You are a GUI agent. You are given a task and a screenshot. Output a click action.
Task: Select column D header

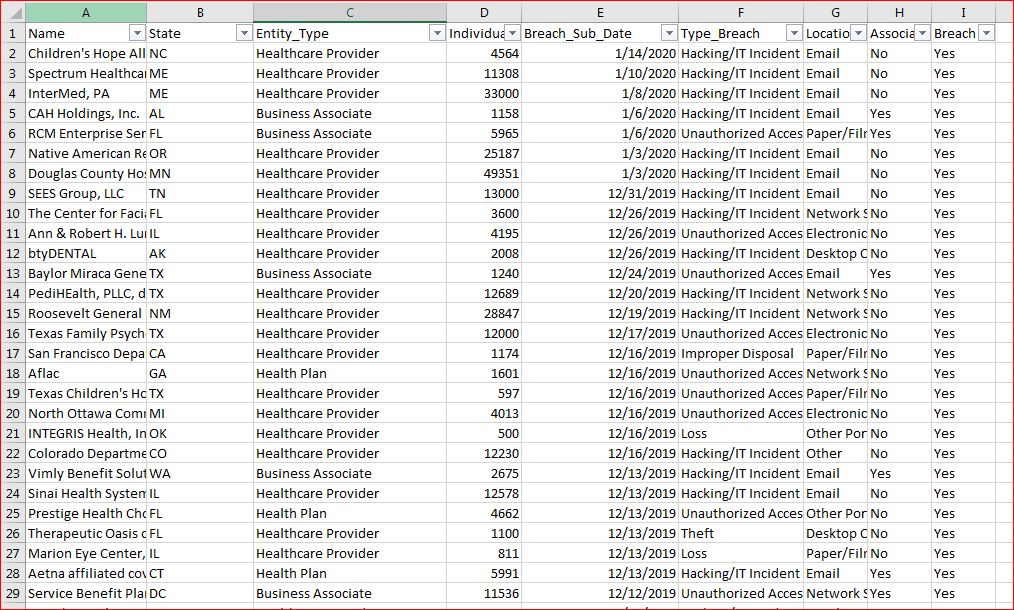coord(484,12)
